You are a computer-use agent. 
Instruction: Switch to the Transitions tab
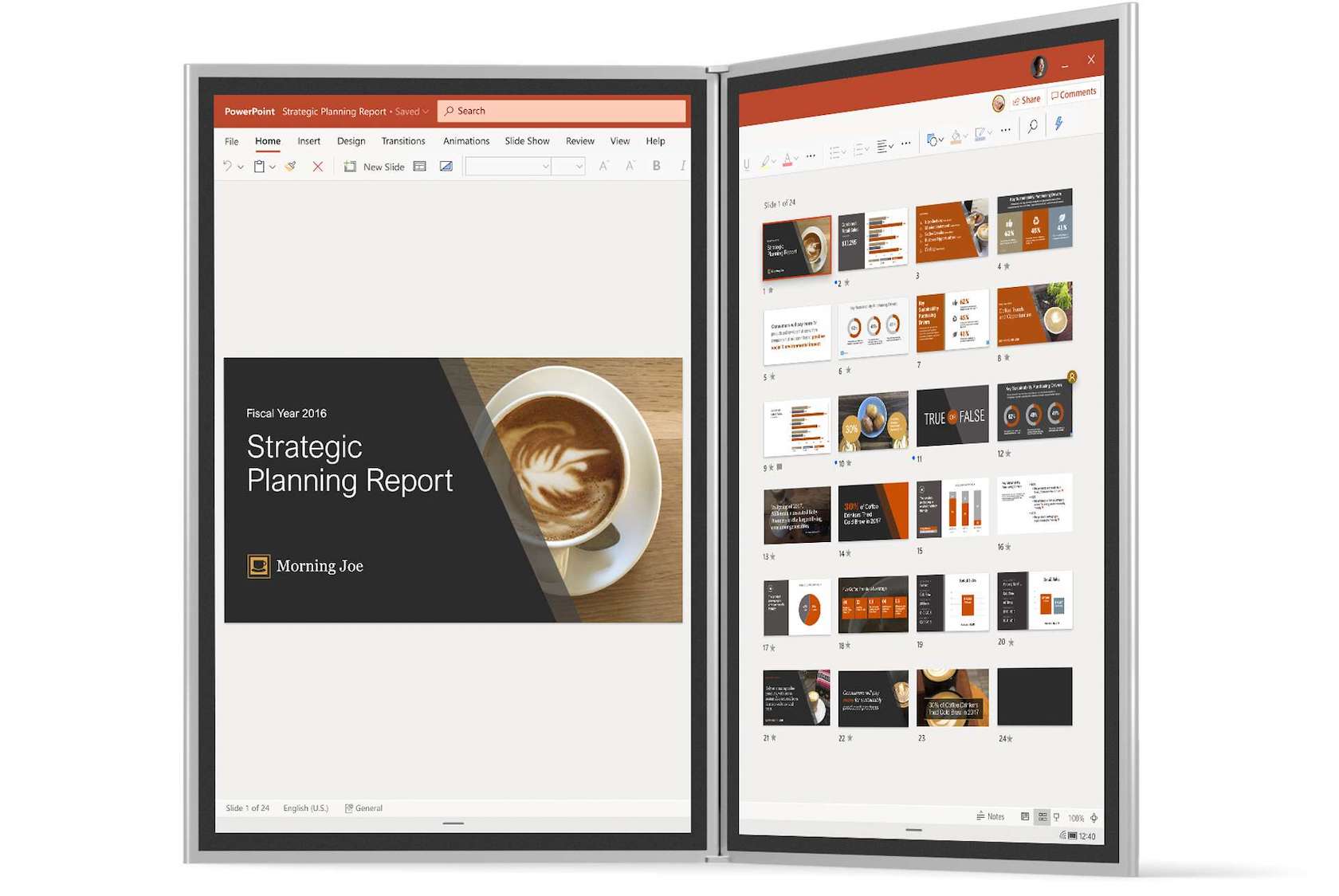[x=402, y=141]
